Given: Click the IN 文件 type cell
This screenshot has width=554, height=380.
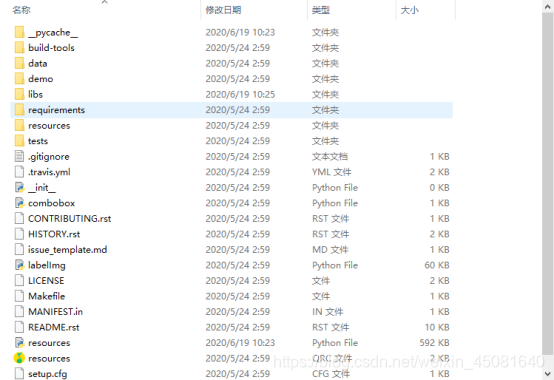Looking at the screenshot, I should [x=328, y=312].
